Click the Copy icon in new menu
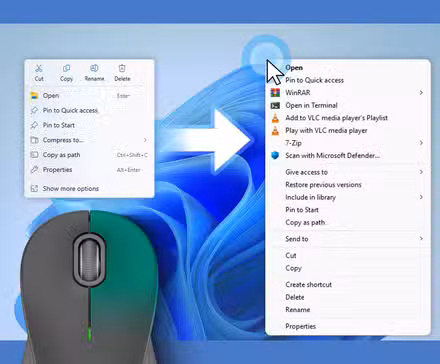Screen dimensions: 440x364 pos(66,69)
